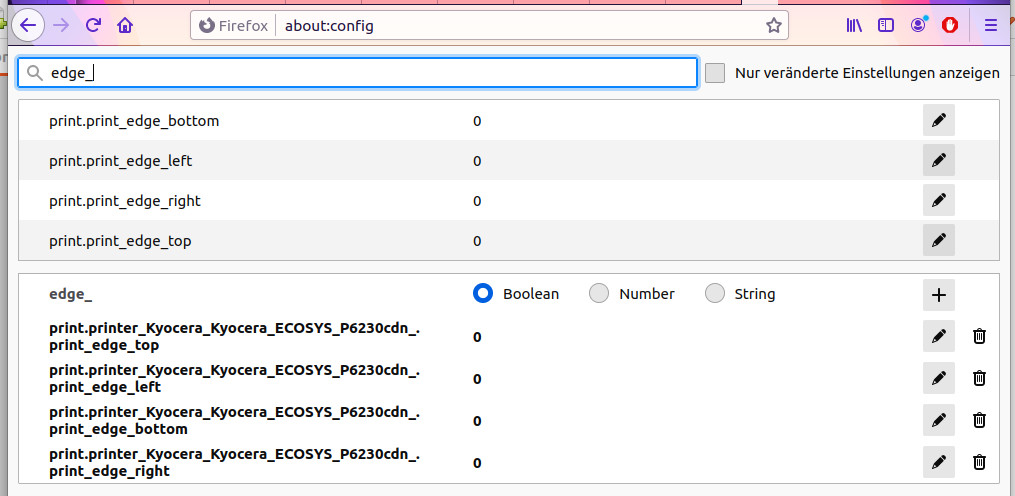This screenshot has height=496, width=1015.
Task: Open the Firefox account icon
Action: coord(918,26)
